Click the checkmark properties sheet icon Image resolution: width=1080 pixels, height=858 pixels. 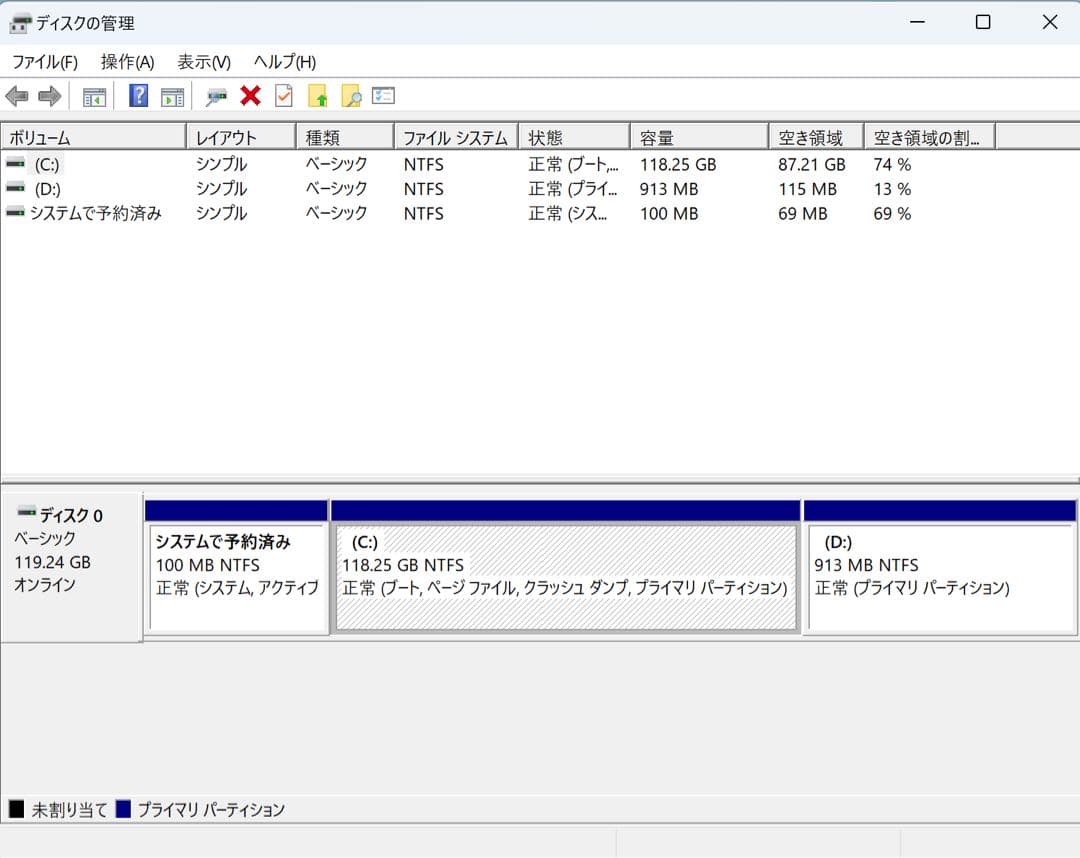pos(284,96)
